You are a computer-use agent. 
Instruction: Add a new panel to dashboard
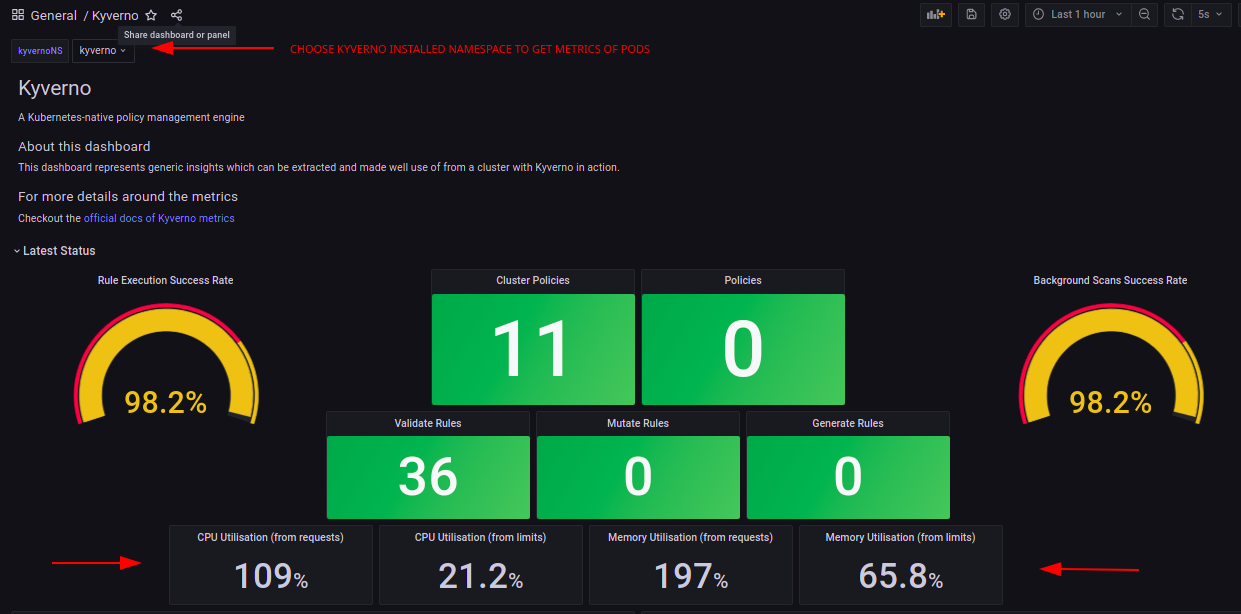coord(936,14)
